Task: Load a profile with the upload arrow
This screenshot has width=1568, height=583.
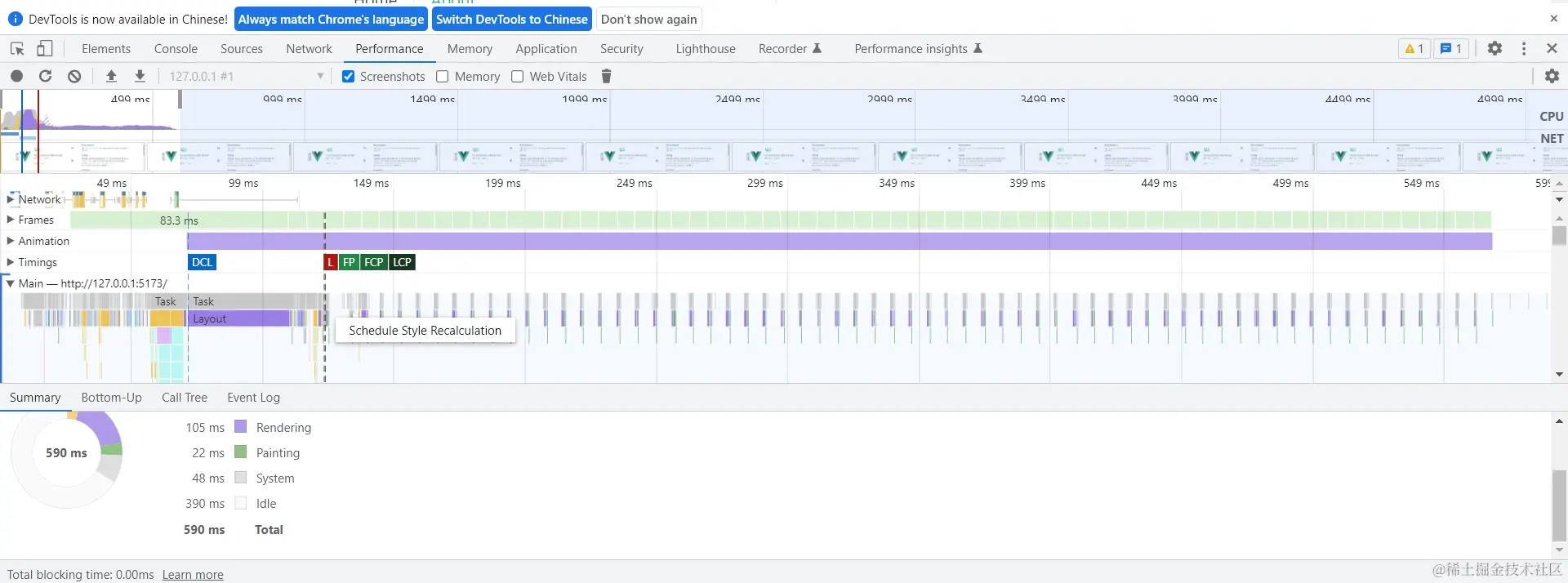Action: click(x=111, y=76)
